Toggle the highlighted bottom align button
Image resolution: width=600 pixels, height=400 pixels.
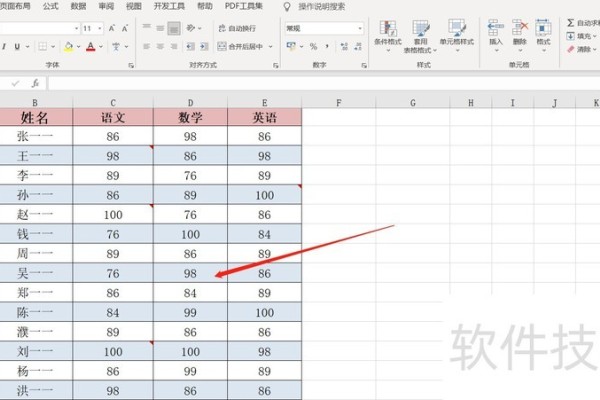(x=174, y=28)
